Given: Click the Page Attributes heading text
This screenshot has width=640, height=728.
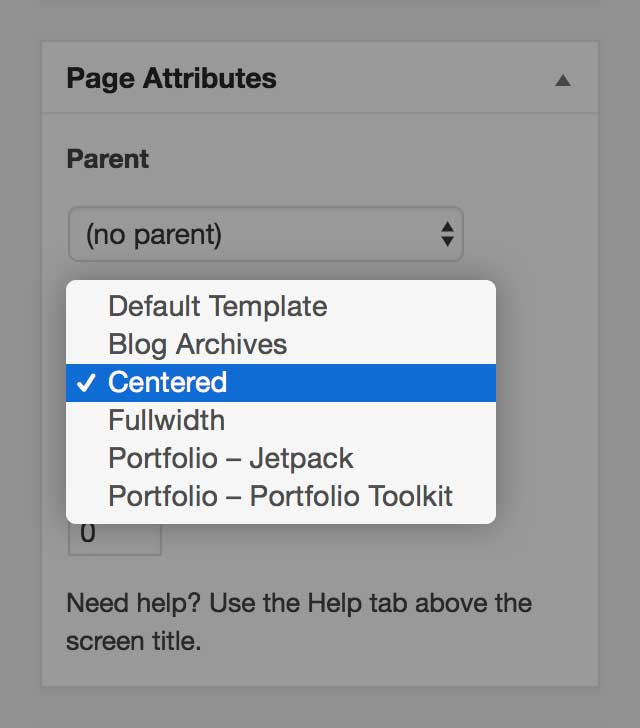Looking at the screenshot, I should (171, 78).
